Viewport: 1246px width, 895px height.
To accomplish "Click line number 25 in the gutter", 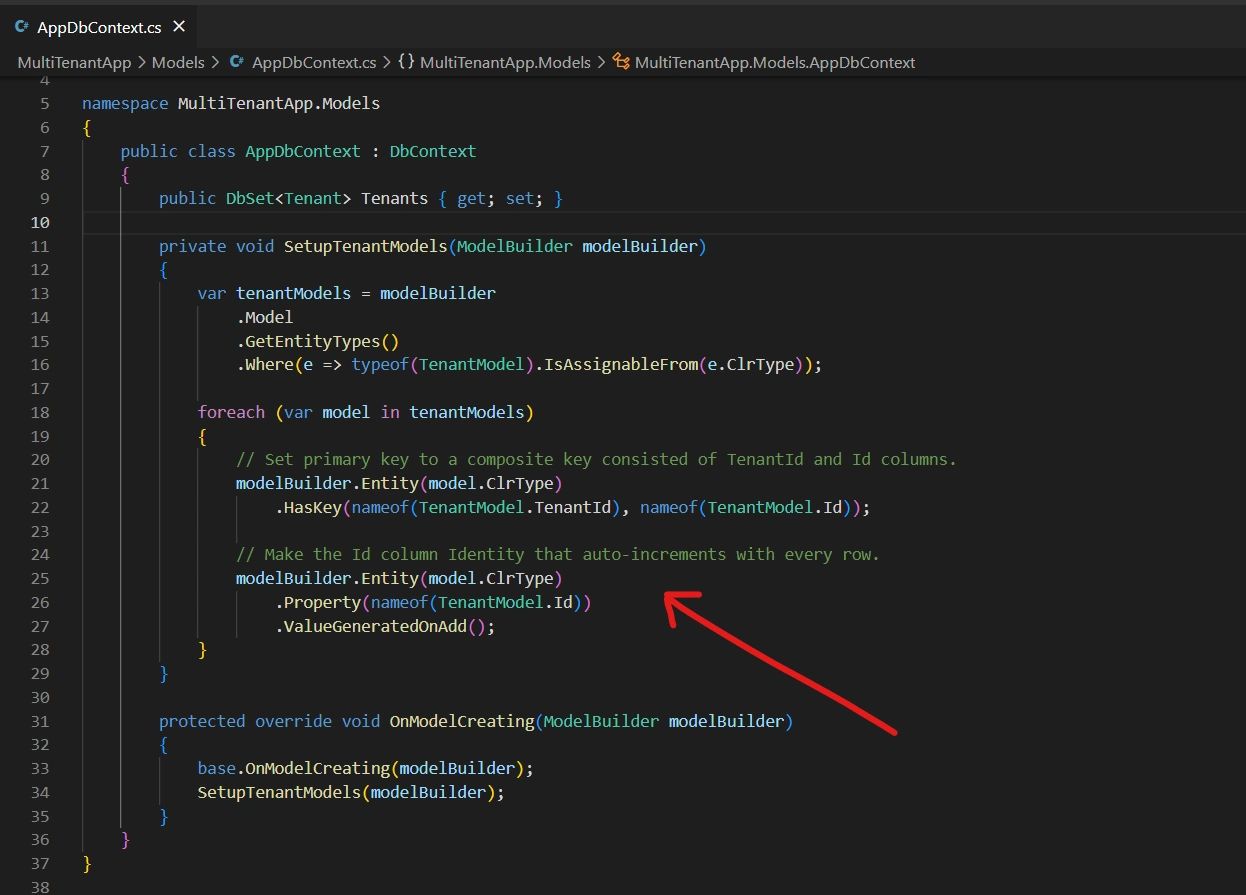I will pos(40,578).
